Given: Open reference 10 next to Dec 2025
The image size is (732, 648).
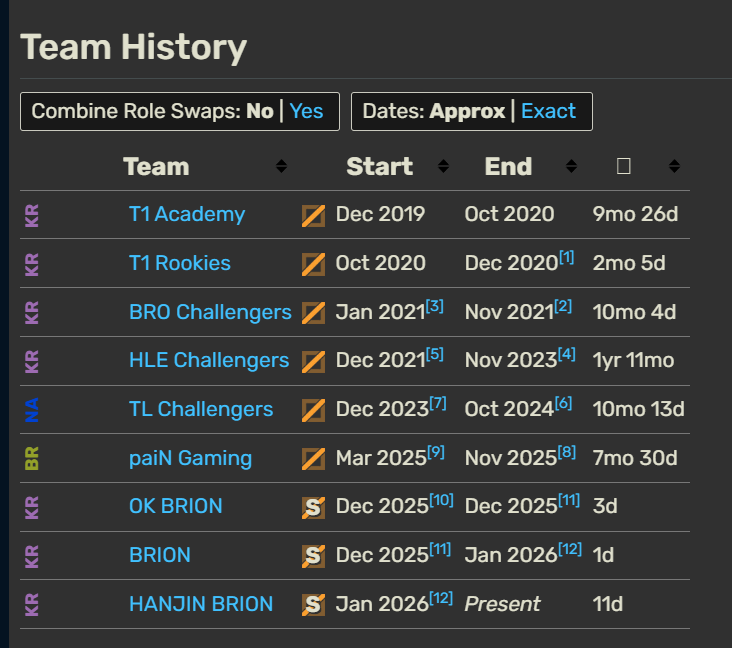Looking at the screenshot, I should pos(441,499).
